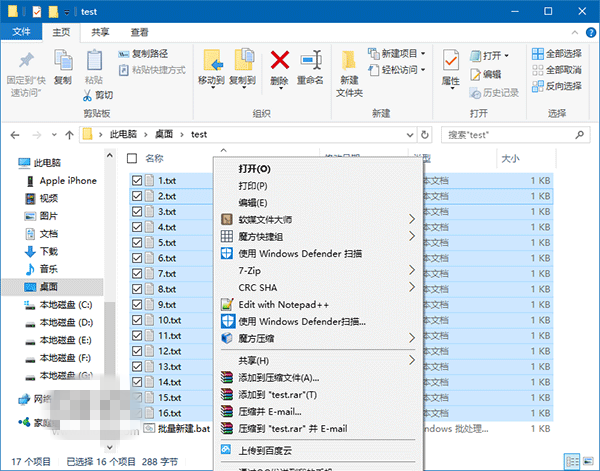Expand the CRC SHA submenu arrow
The width and height of the screenshot is (600, 471).
(x=411, y=287)
